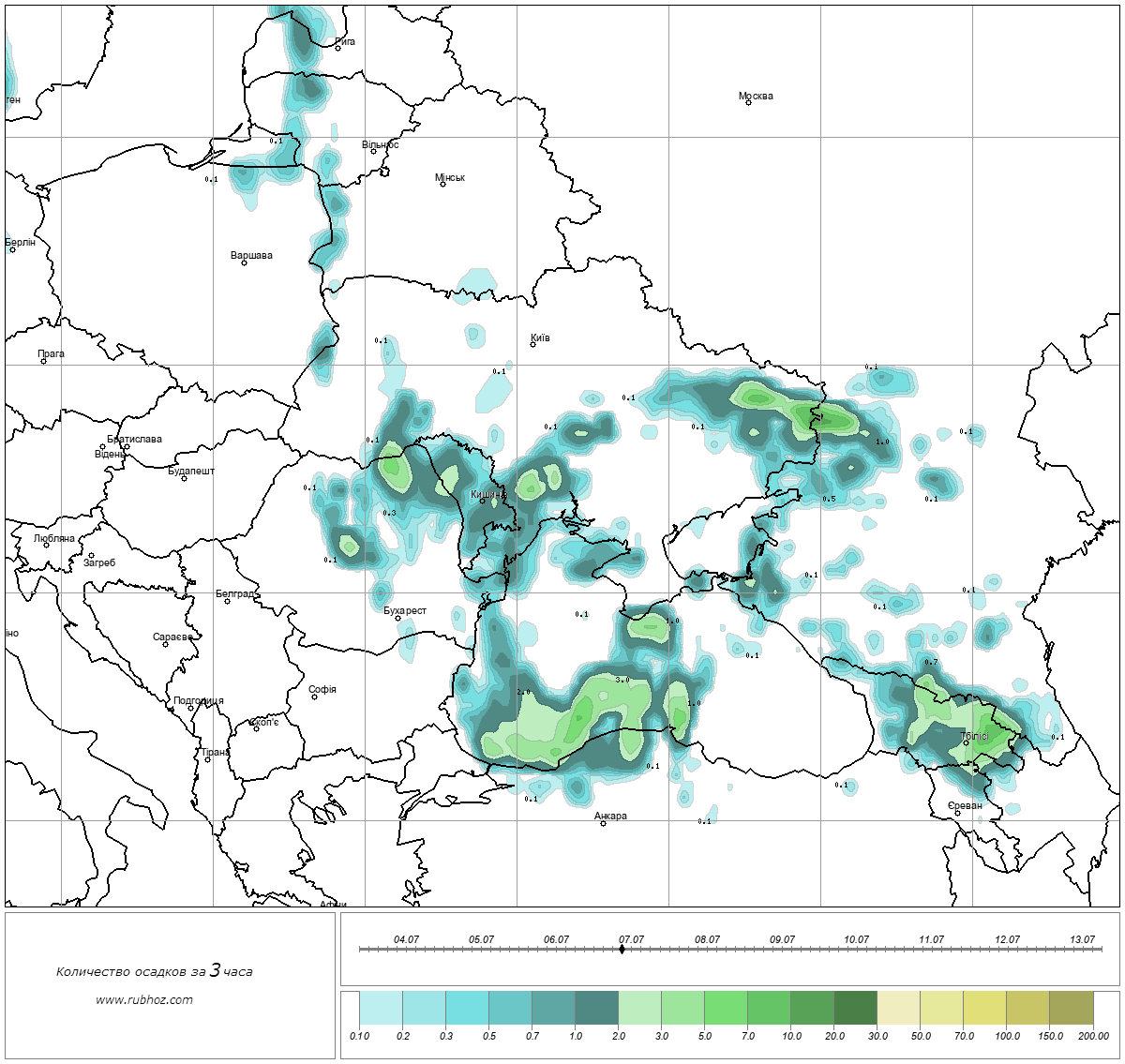Click the Анкара city marker

click(x=603, y=823)
